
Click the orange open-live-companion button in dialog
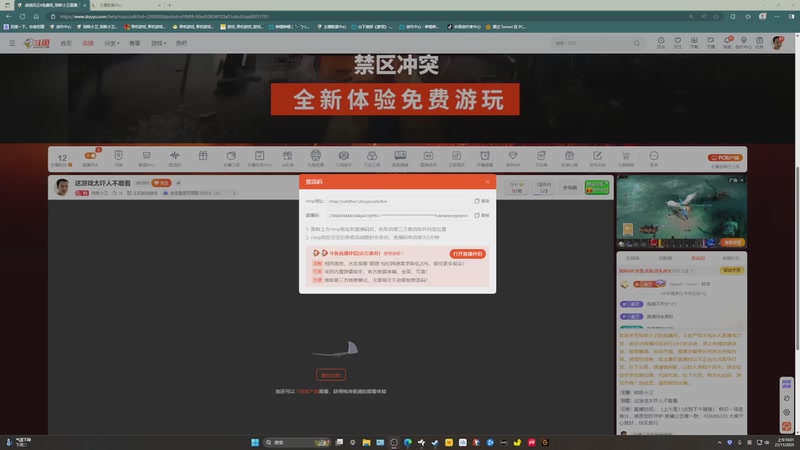click(467, 254)
